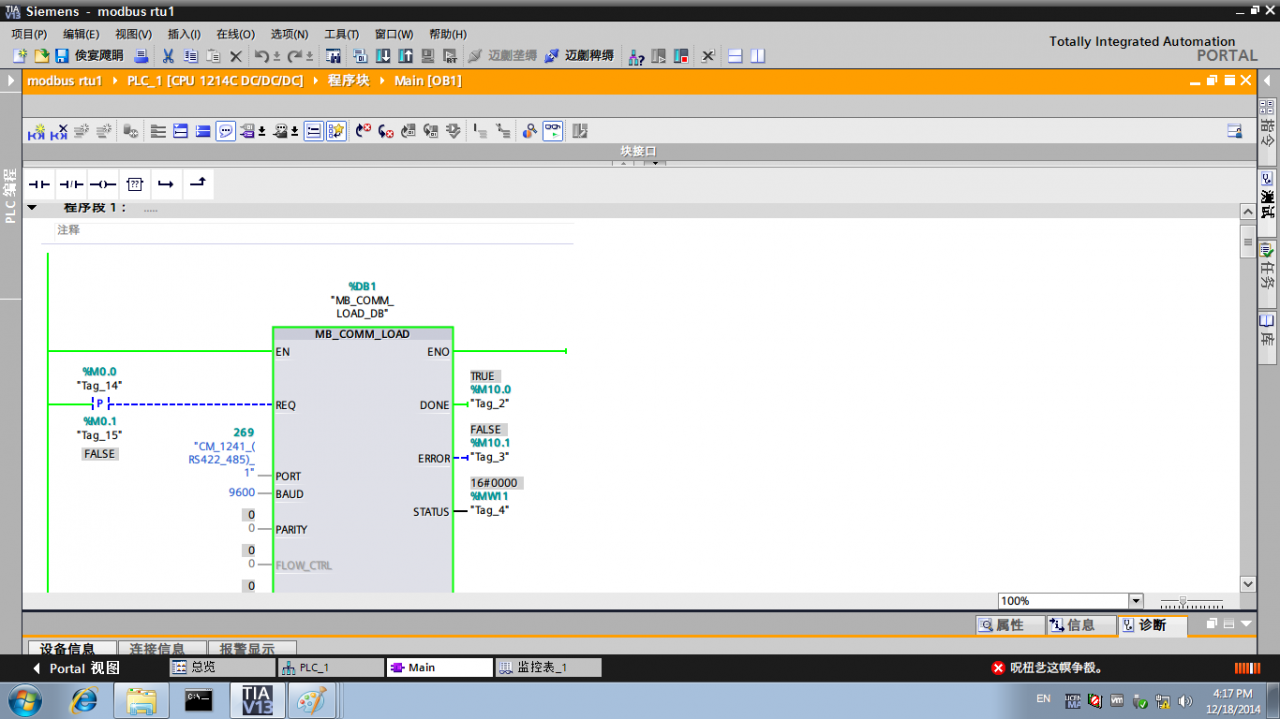Open the 帮助(H) menu
1280x719 pixels.
(x=447, y=34)
